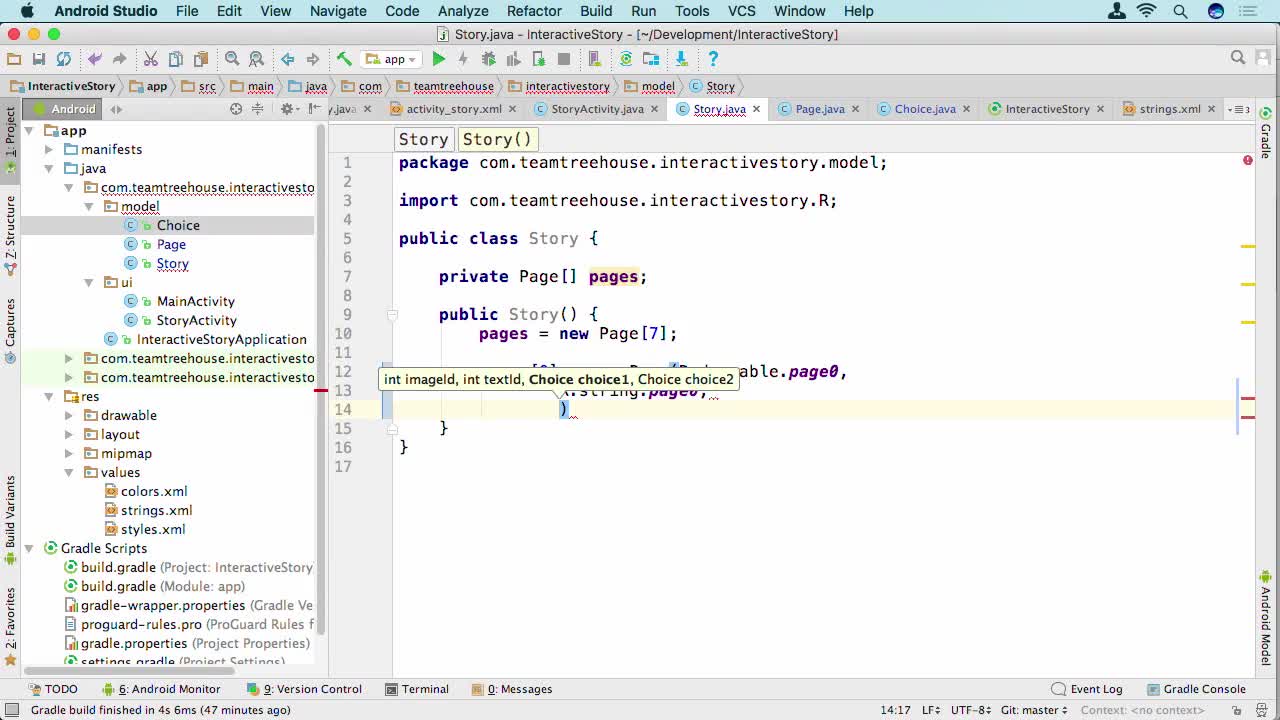Toggle the Event Log tool window
Screen dimensions: 1280x720
[x=1087, y=689]
